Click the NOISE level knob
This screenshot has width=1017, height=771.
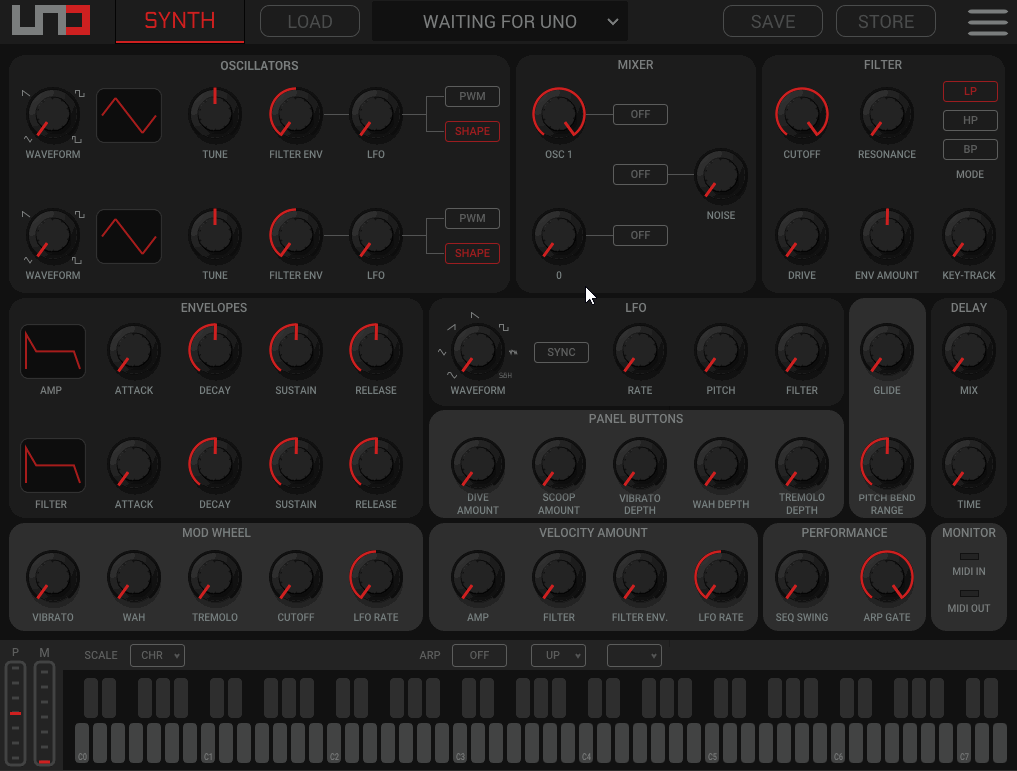[x=721, y=176]
